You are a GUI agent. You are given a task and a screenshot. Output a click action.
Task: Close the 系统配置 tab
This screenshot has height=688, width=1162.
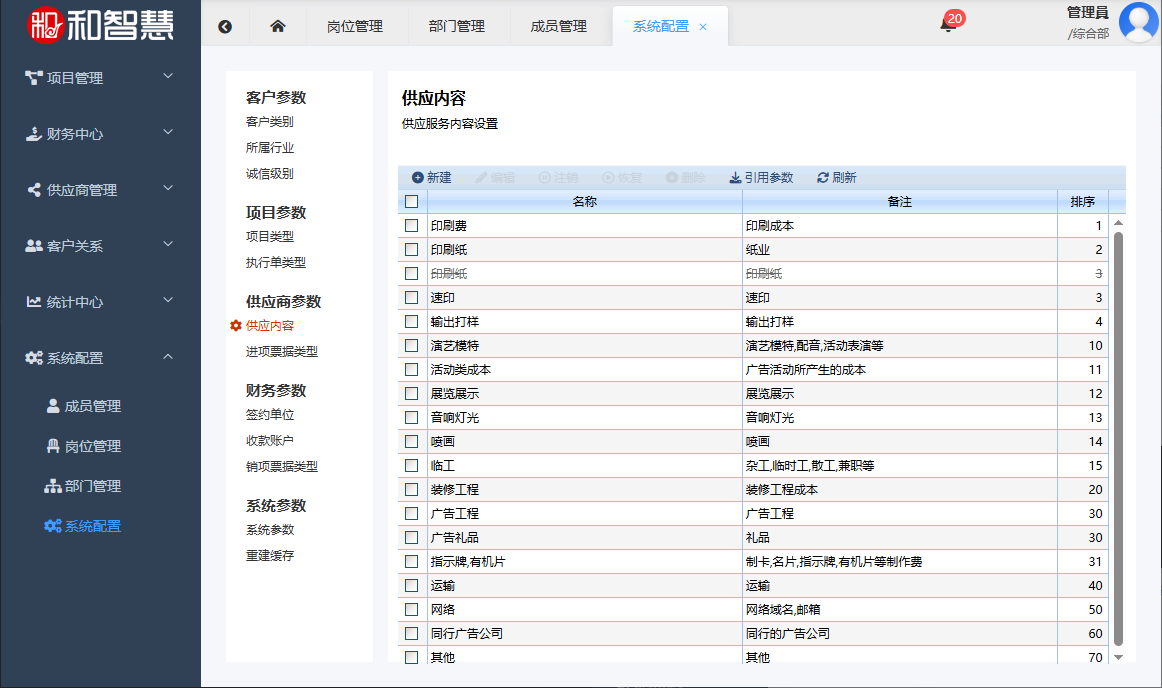click(703, 27)
